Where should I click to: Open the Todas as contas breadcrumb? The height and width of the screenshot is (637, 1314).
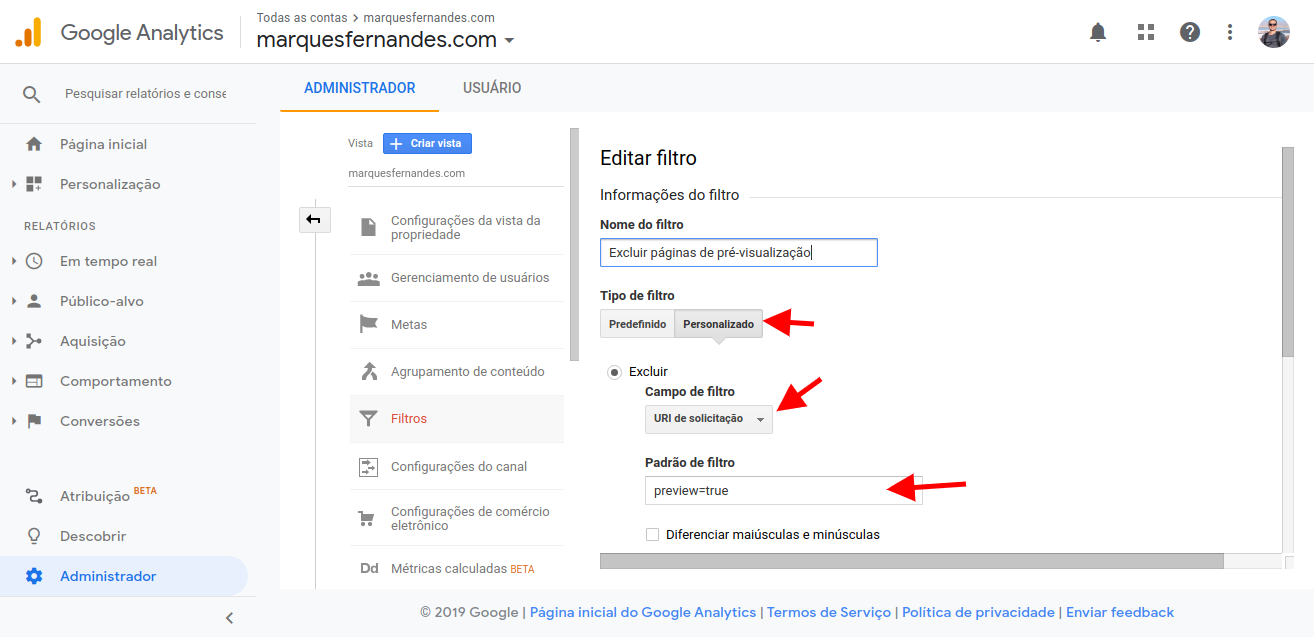point(302,18)
